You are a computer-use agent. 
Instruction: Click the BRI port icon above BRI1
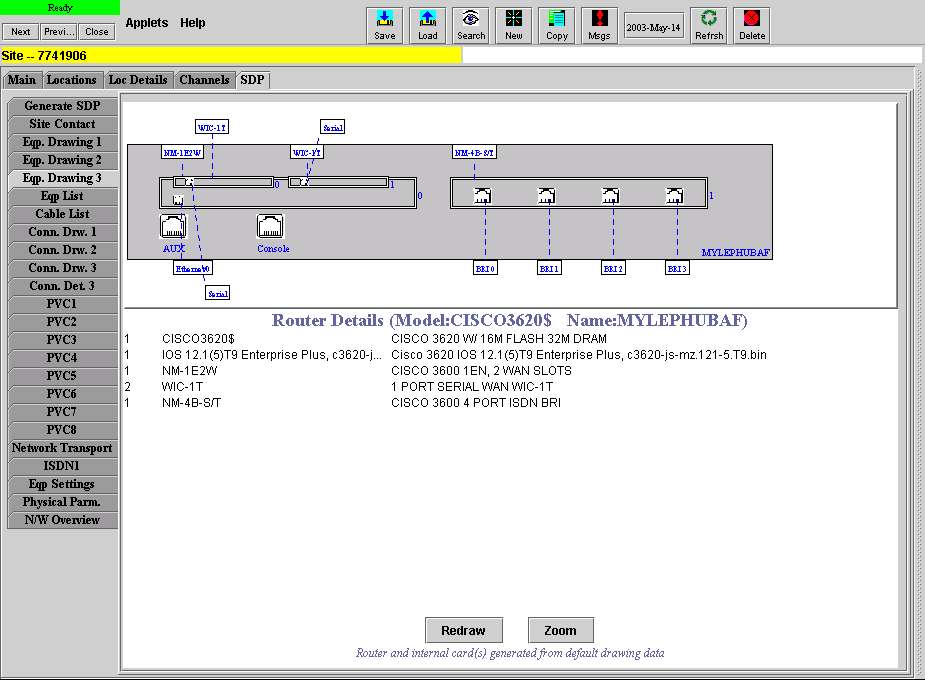[547, 195]
